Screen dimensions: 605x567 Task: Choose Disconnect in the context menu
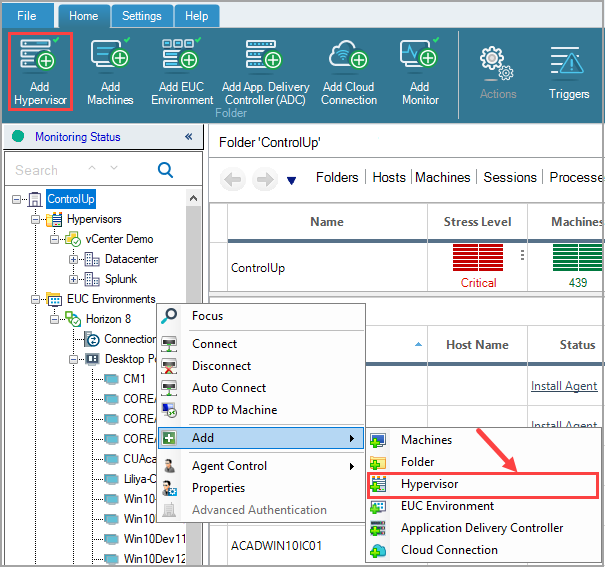261,366
